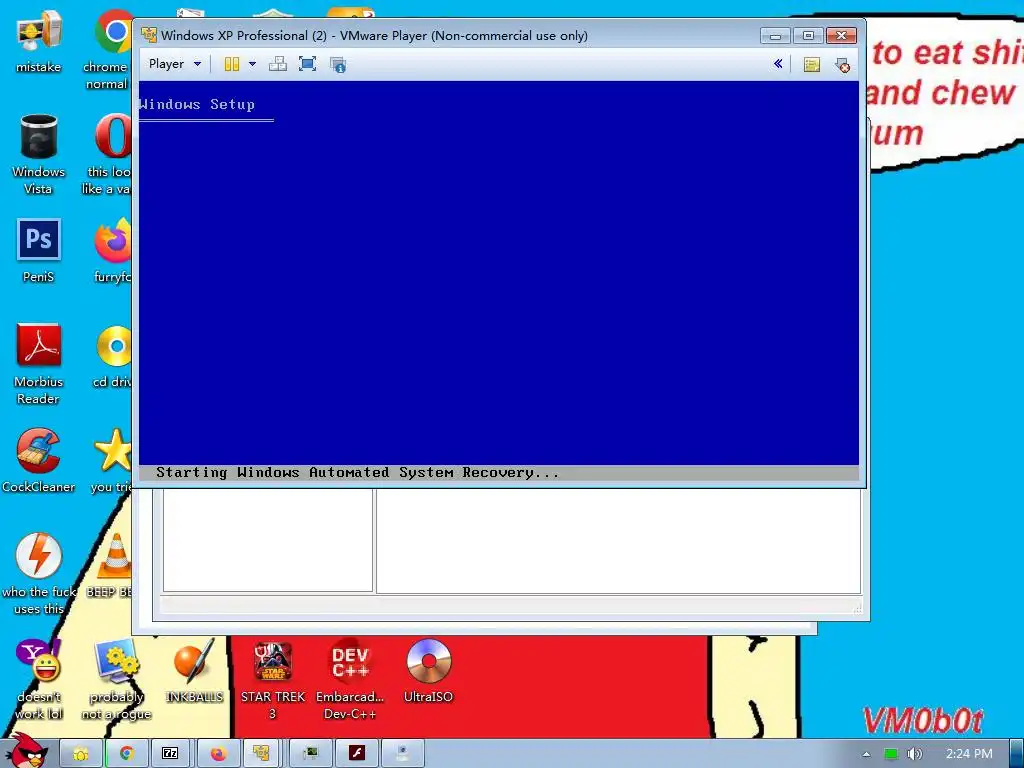Open the 'mistake' desktop icon

pos(39,40)
